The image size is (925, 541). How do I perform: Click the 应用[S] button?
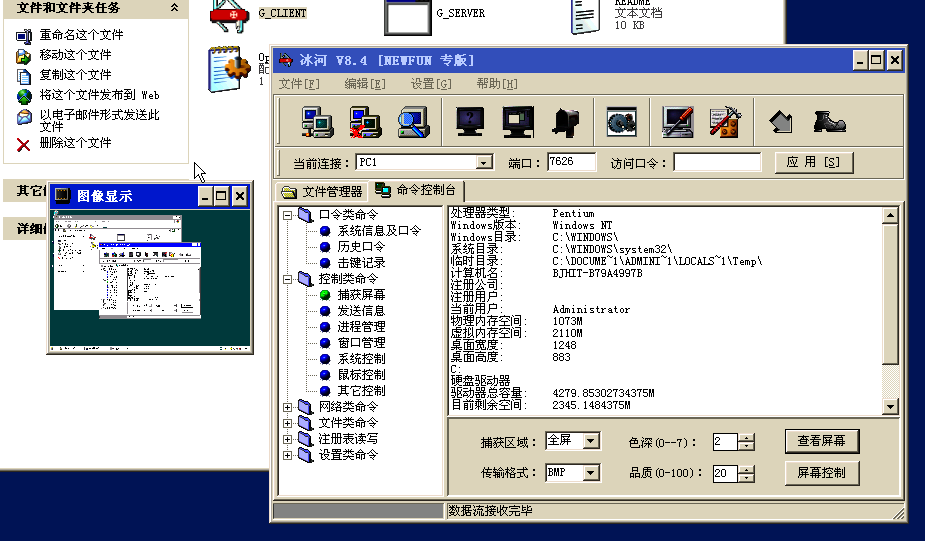tap(814, 162)
